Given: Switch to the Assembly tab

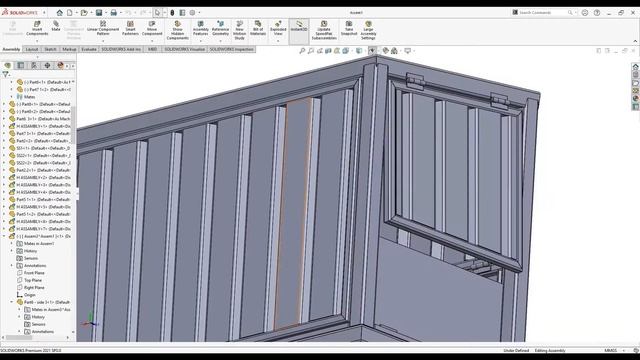Looking at the screenshot, I should coord(11,49).
